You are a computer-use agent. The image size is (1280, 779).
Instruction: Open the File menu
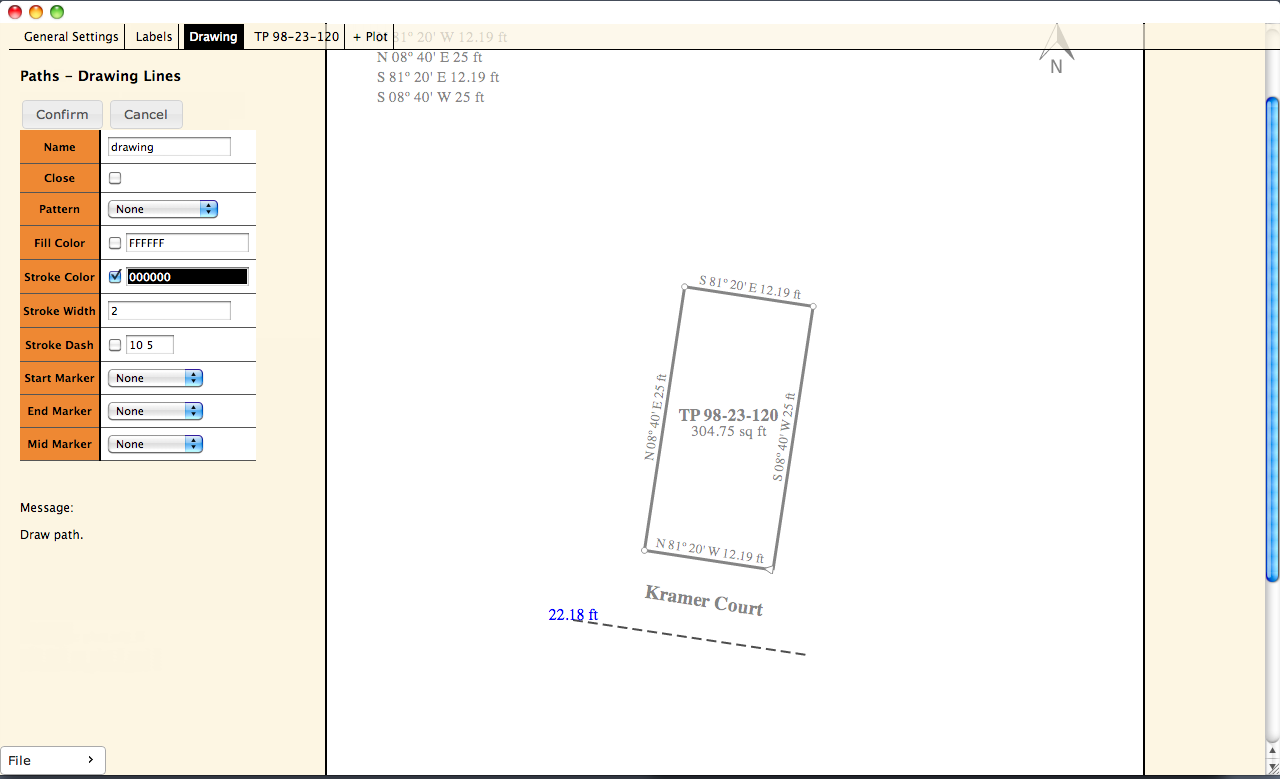pyautogui.click(x=53, y=760)
